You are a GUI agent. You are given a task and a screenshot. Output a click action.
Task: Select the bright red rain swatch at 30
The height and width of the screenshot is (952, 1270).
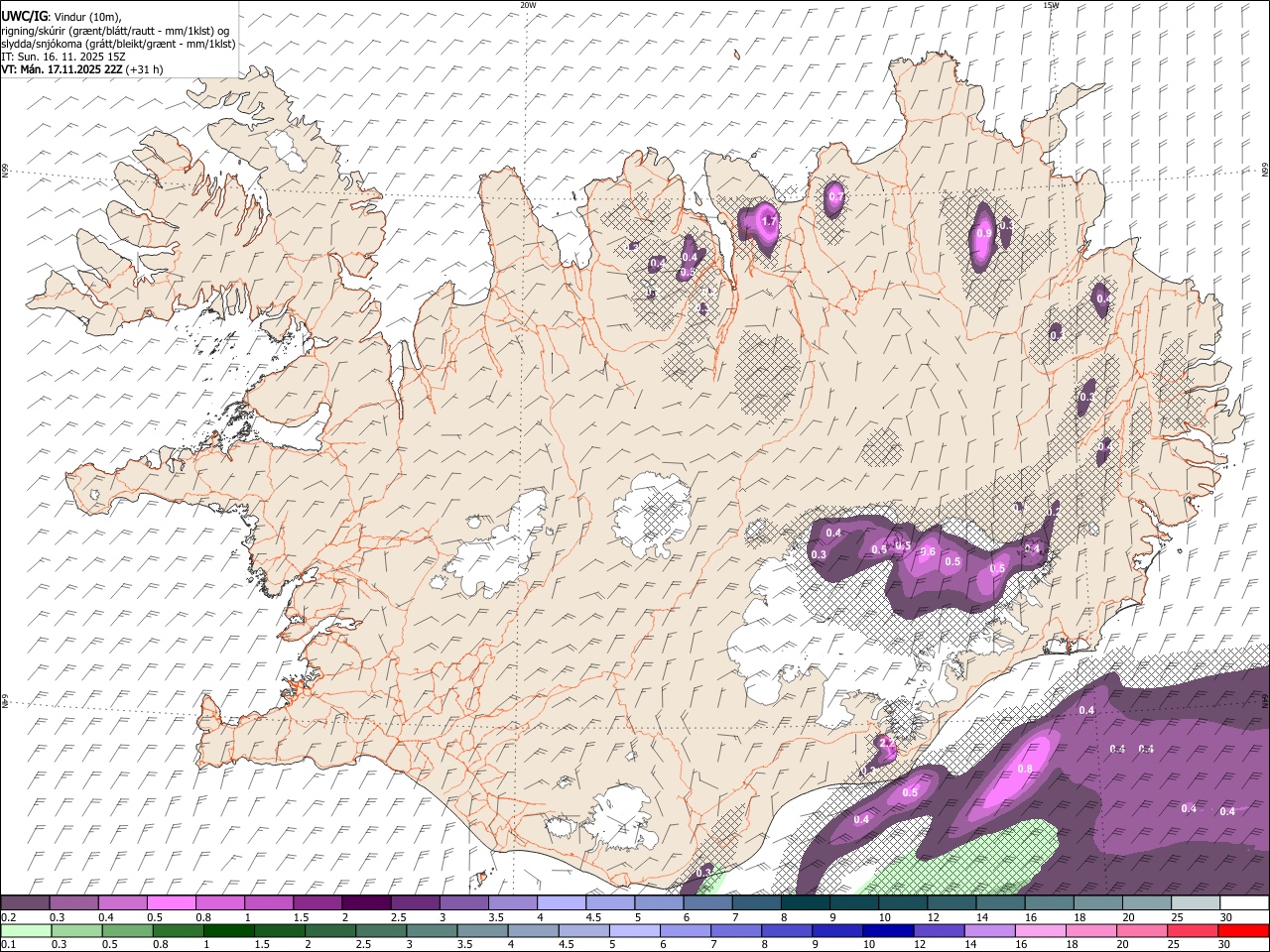coord(1244,930)
